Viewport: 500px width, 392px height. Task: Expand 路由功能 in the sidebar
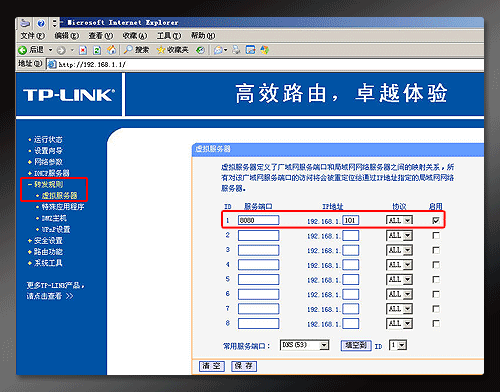[x=48, y=252]
